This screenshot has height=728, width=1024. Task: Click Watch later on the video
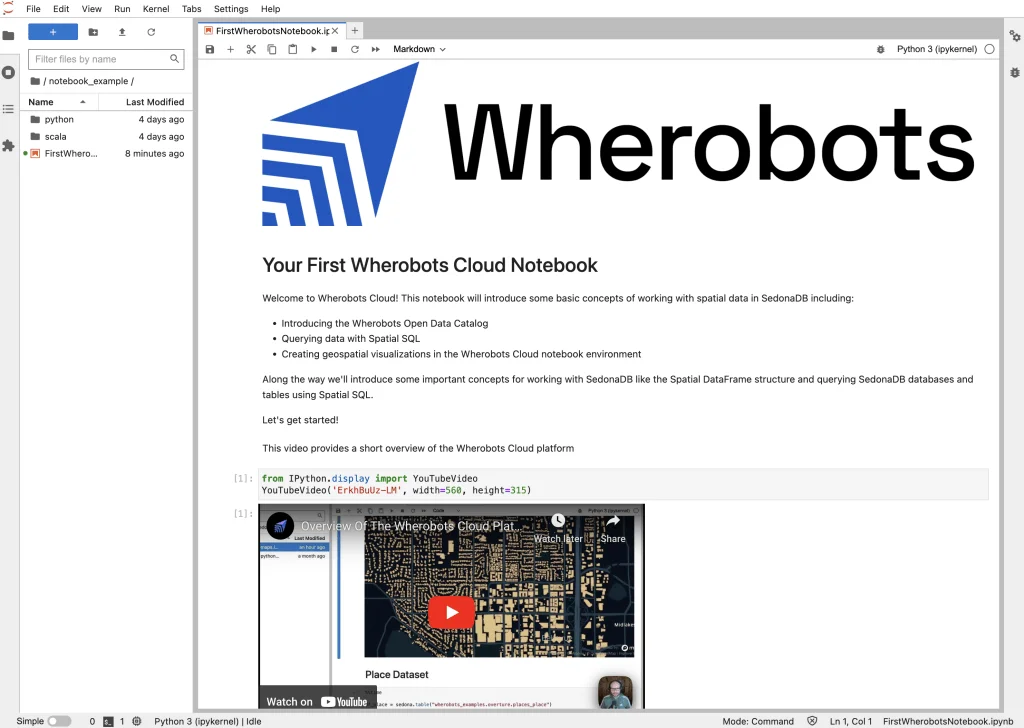[x=558, y=530]
